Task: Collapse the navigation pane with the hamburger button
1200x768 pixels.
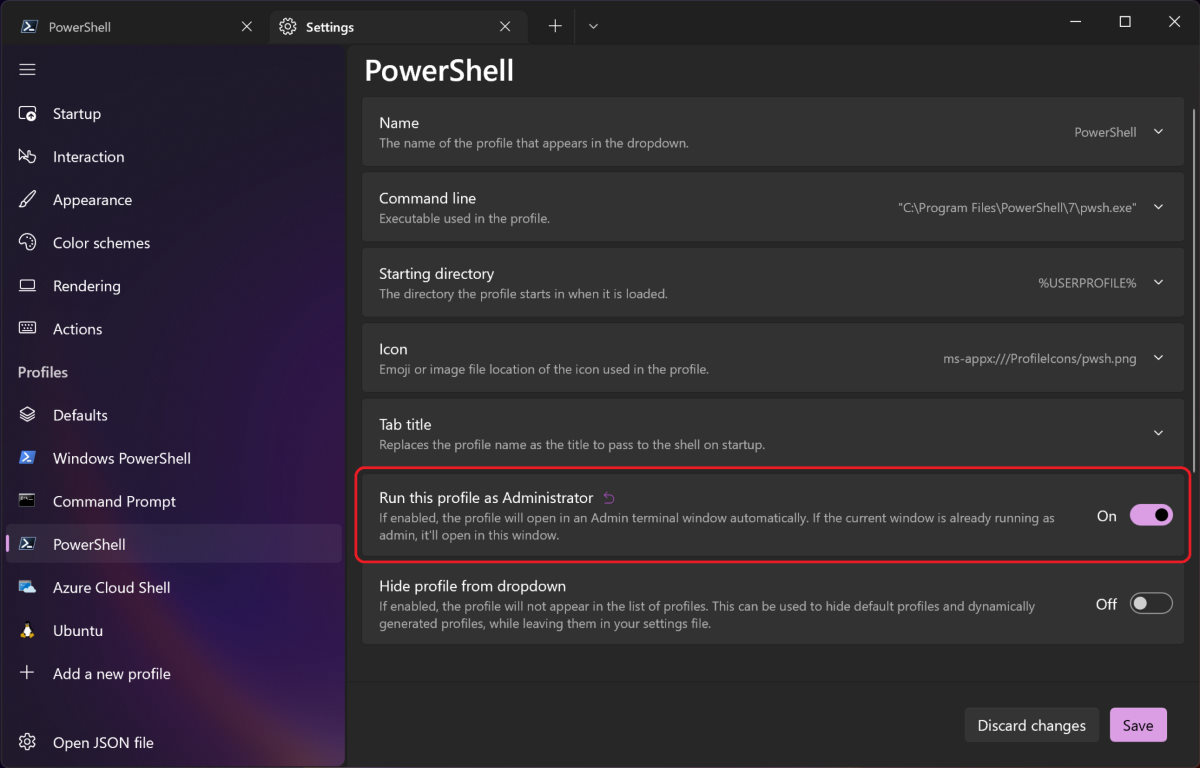Action: tap(27, 69)
